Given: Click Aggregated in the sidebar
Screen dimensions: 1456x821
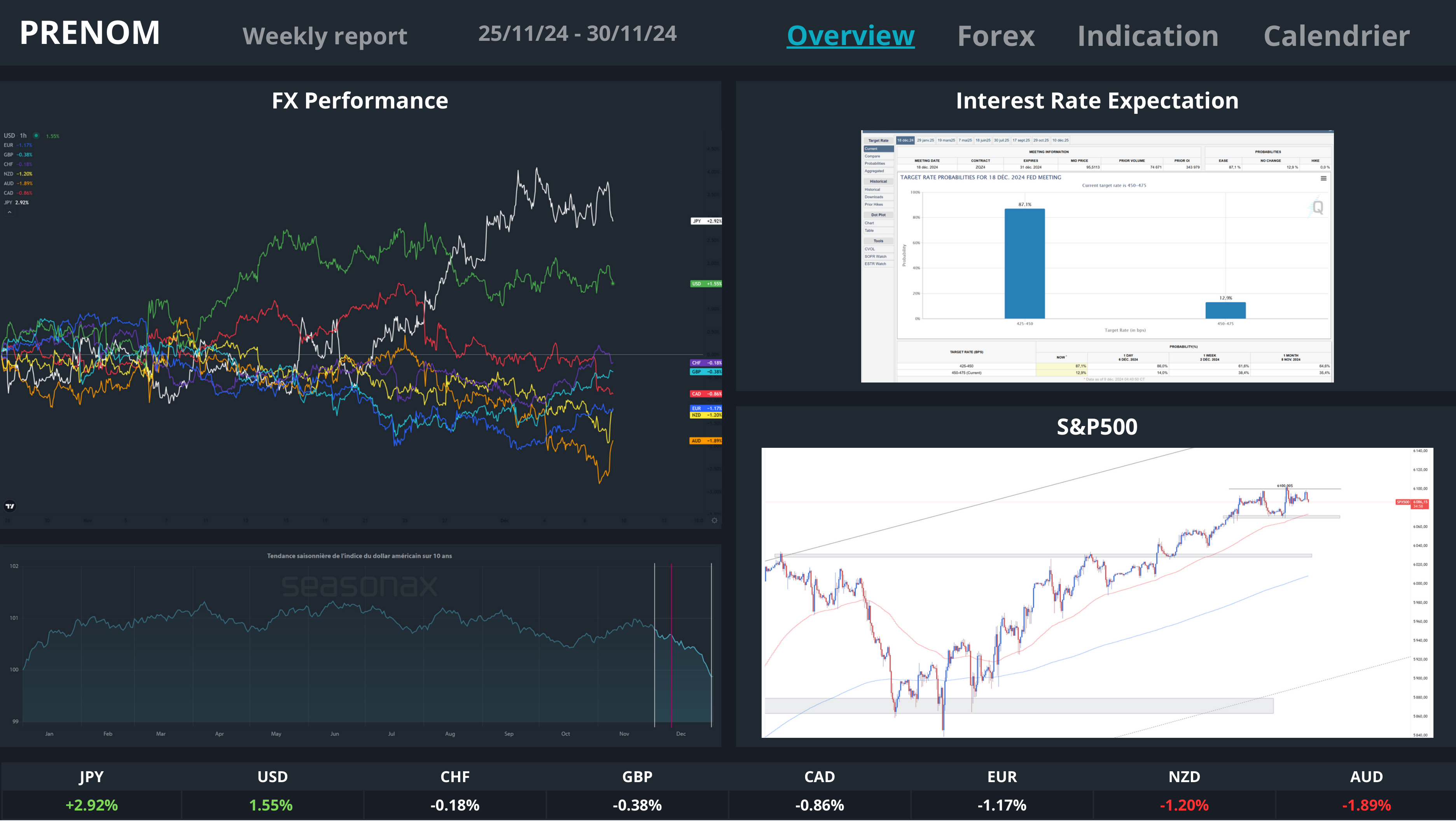Looking at the screenshot, I should [878, 171].
